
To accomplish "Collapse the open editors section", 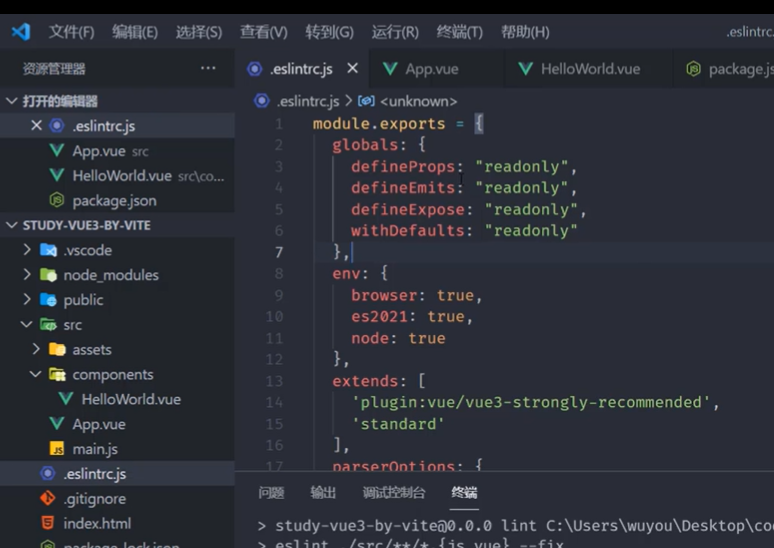I will (x=11, y=101).
